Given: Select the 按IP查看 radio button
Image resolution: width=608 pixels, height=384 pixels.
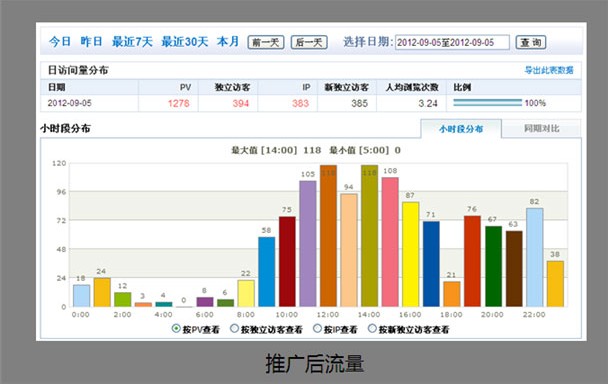Looking at the screenshot, I should point(317,329).
